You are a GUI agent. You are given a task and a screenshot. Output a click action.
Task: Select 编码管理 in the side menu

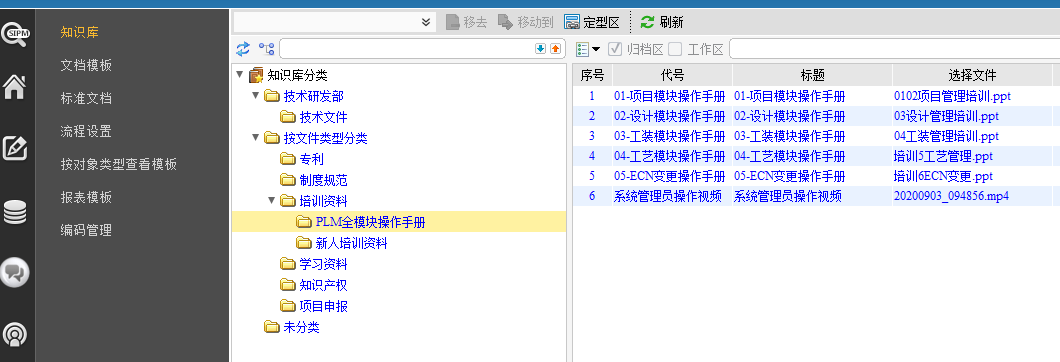coord(86,231)
